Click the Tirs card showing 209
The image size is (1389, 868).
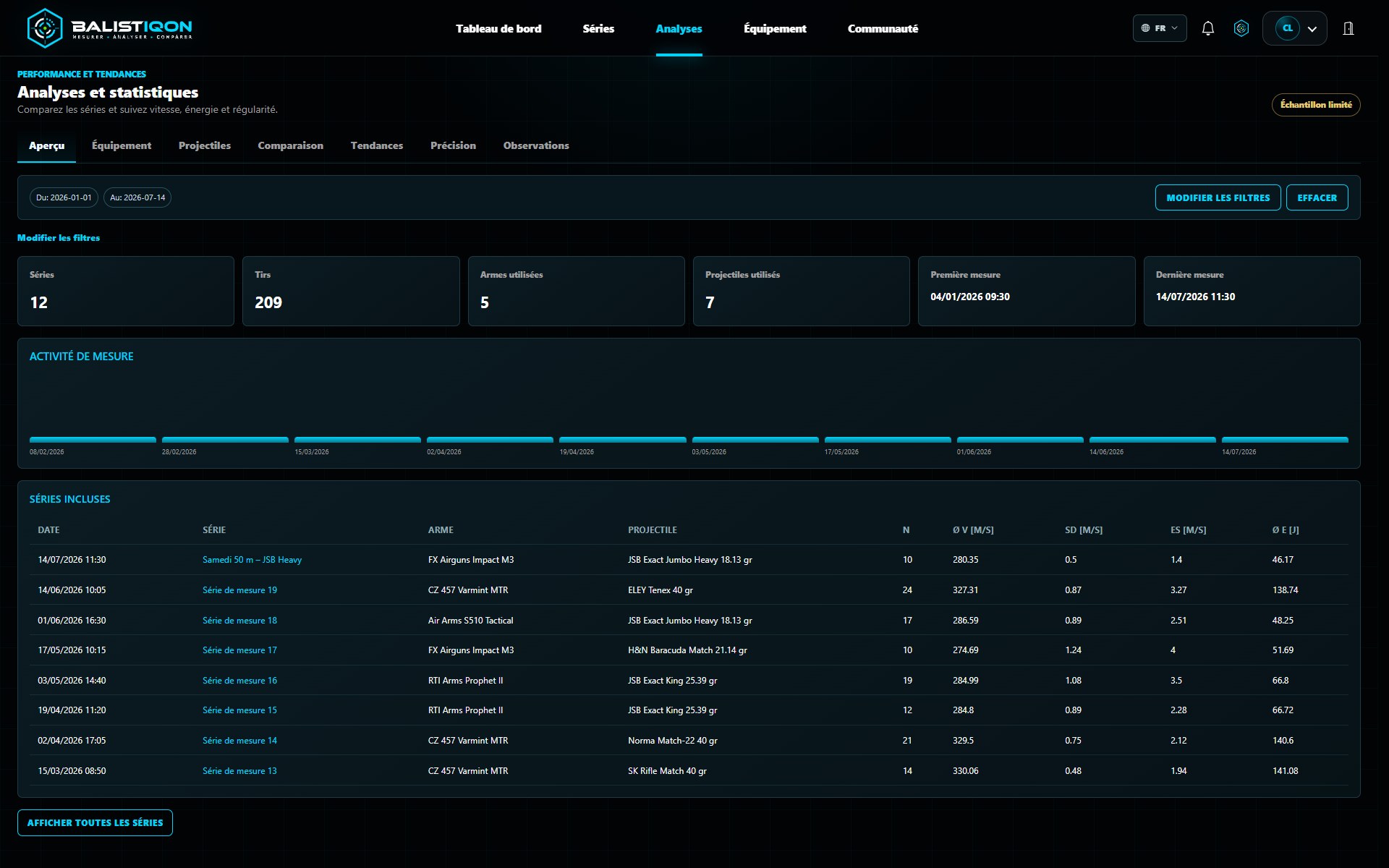[x=351, y=291]
